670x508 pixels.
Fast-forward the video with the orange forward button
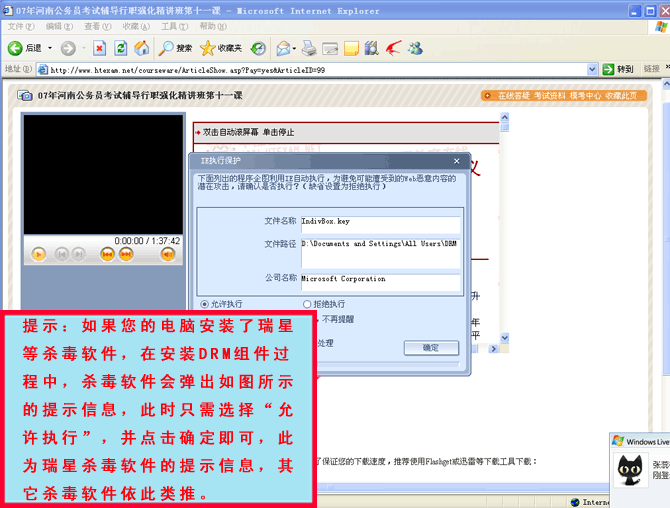[126, 254]
